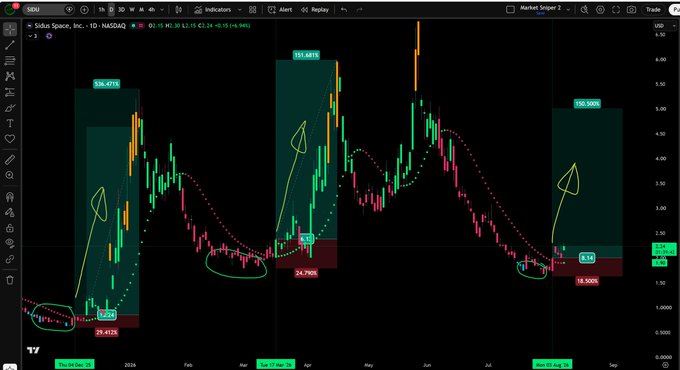The image size is (680, 370).
Task: Click the current price 2.24 axis label
Action: [x=664, y=249]
